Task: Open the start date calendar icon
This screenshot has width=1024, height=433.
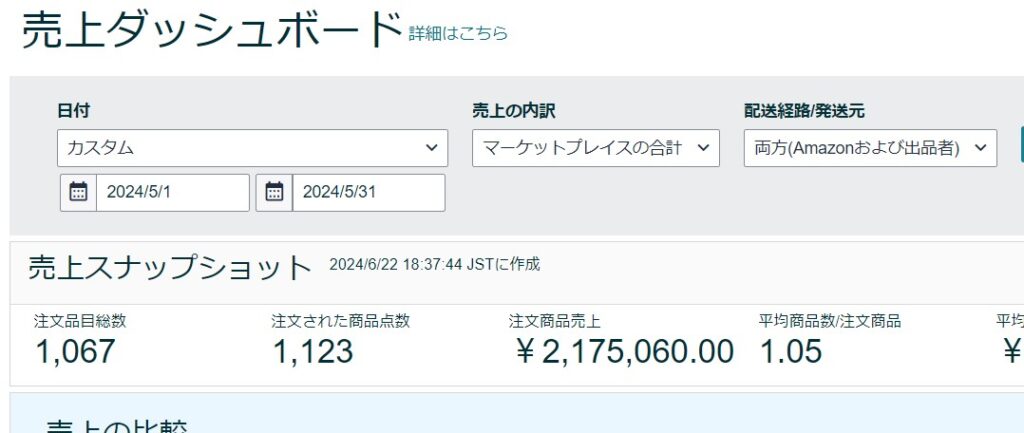Action: tap(78, 192)
